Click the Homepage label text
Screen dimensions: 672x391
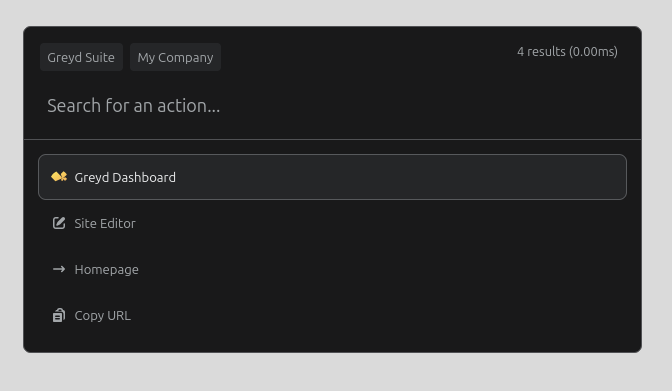107,270
